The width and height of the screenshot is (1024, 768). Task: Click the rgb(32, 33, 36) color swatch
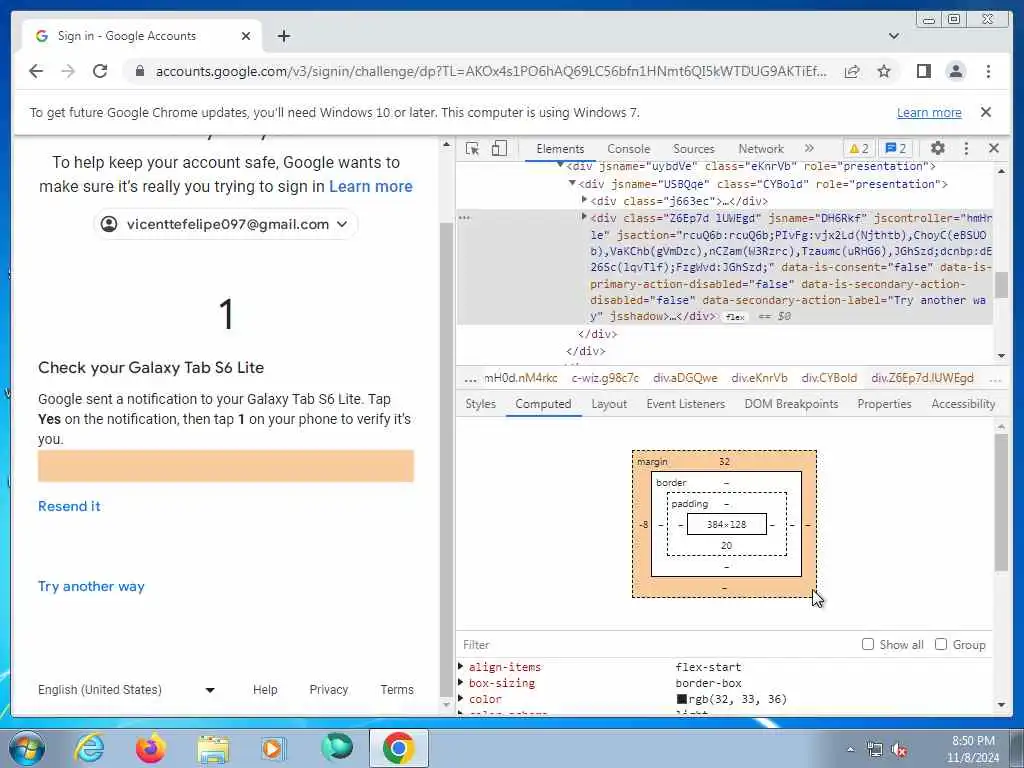point(682,699)
